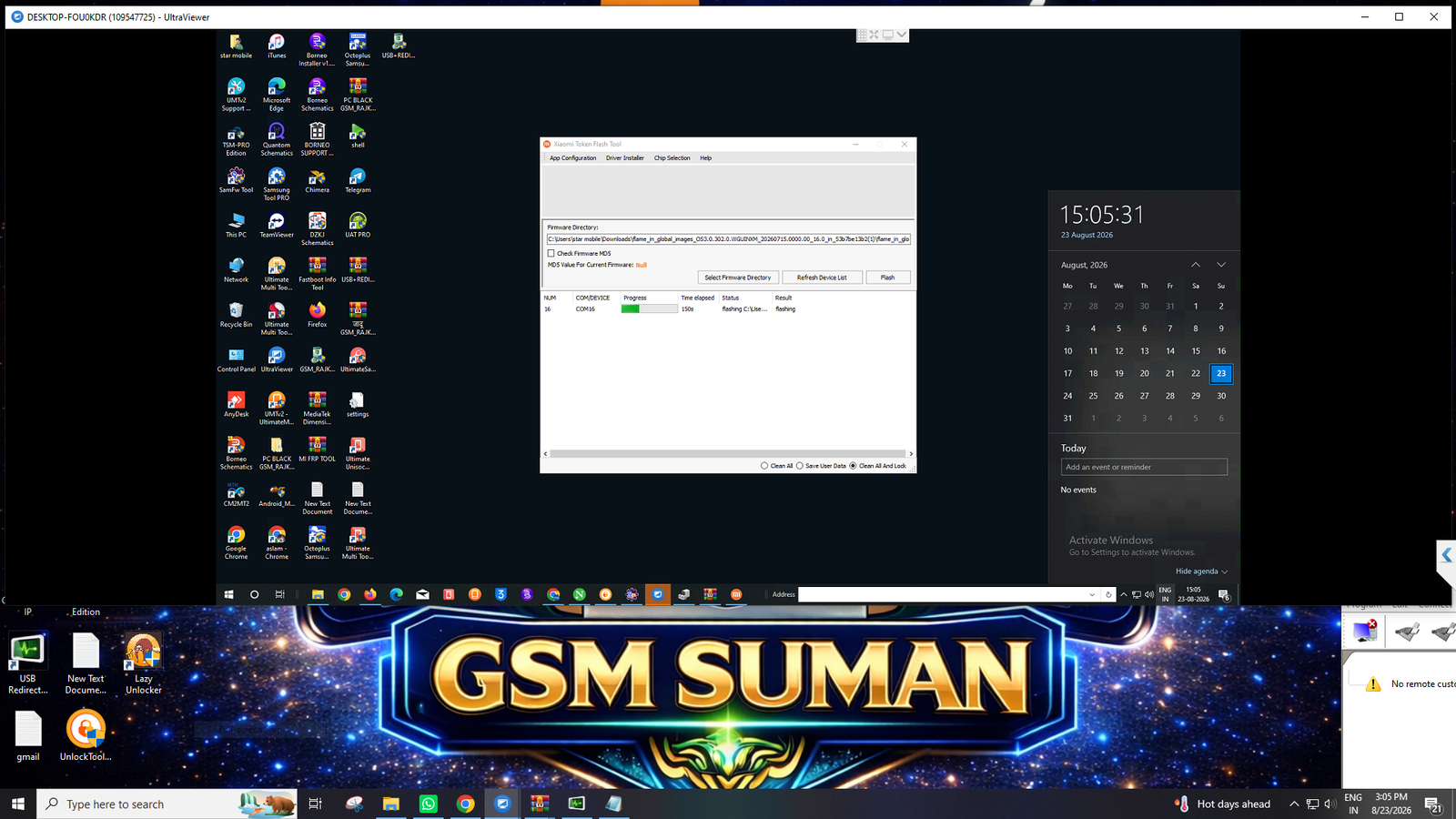This screenshot has height=819, width=1456.
Task: Launch UnlockTool from the local desktop
Action: [86, 735]
